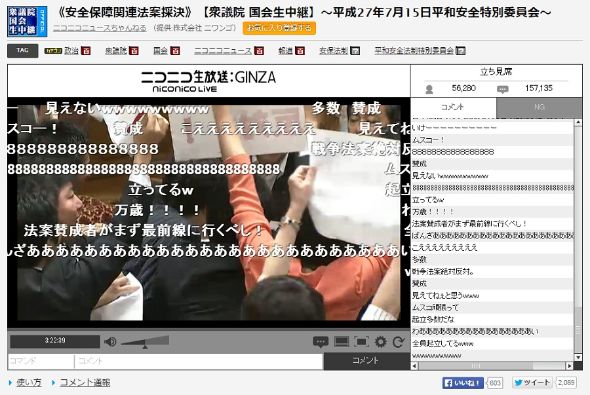Adjust the volume slider

(x=145, y=342)
